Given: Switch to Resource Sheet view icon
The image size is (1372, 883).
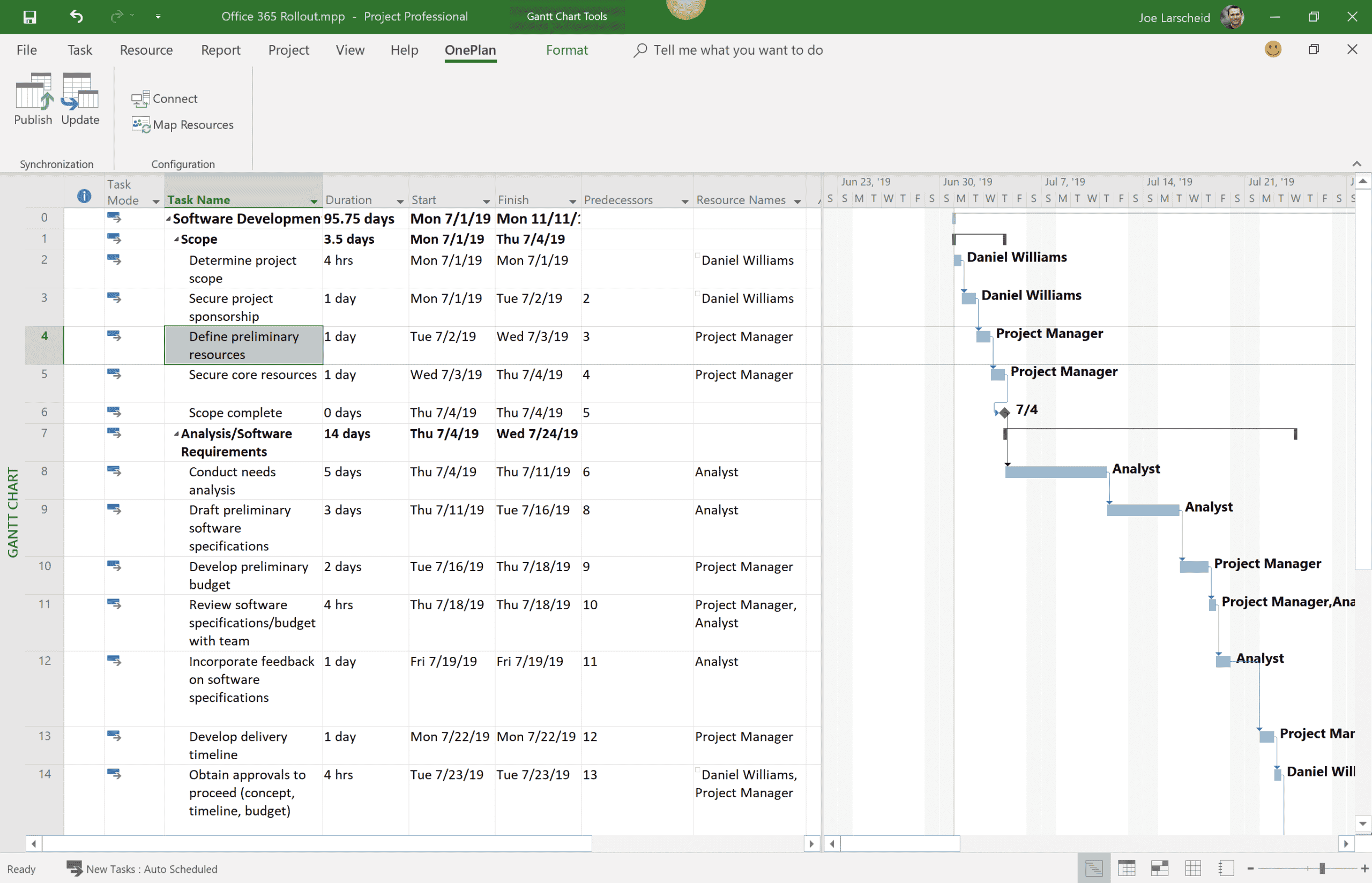Looking at the screenshot, I should (x=1193, y=869).
